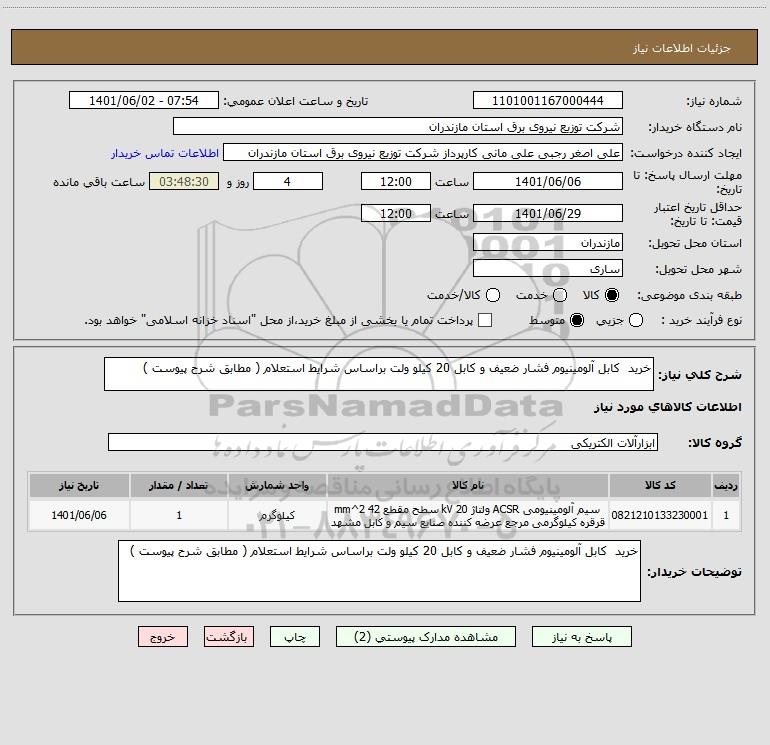Image resolution: width=770 pixels, height=745 pixels.
Task: Click the تعداد / مقدار column header
Action: point(179,485)
